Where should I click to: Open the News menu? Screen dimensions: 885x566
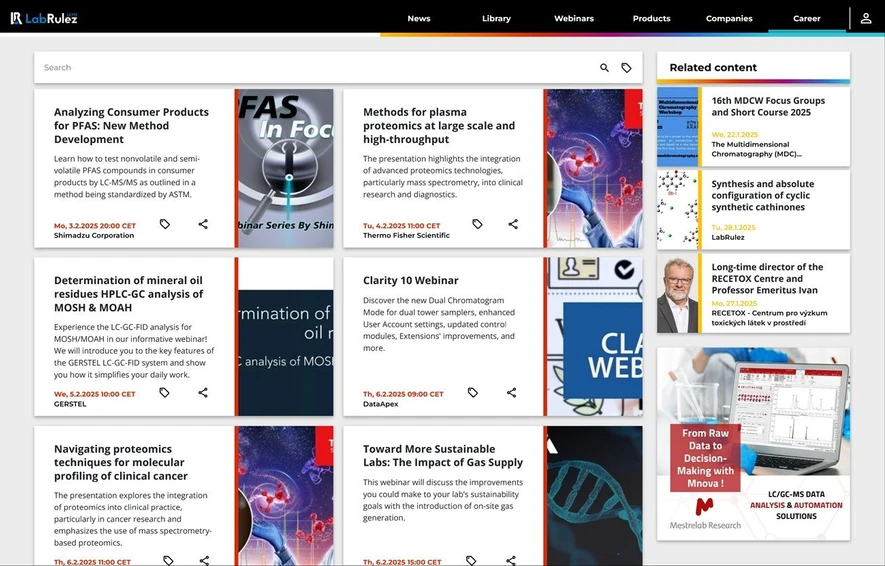(419, 18)
